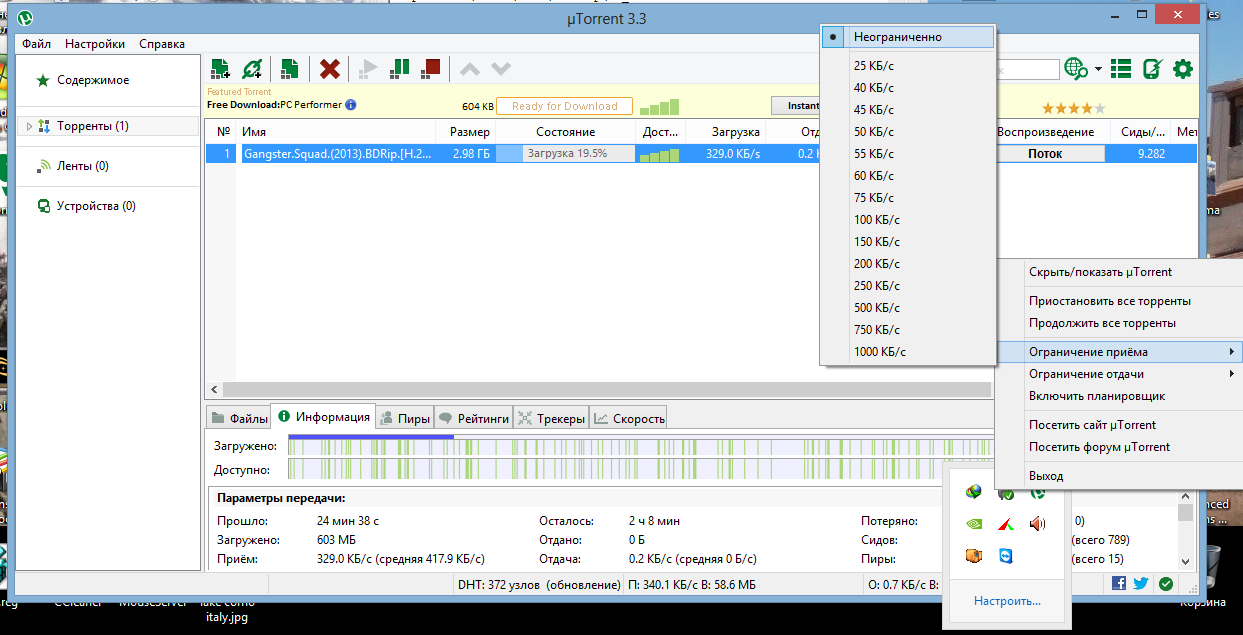Screen dimensions: 1243x635
Task: Select Ленты (0) in the sidebar
Action: point(83,166)
